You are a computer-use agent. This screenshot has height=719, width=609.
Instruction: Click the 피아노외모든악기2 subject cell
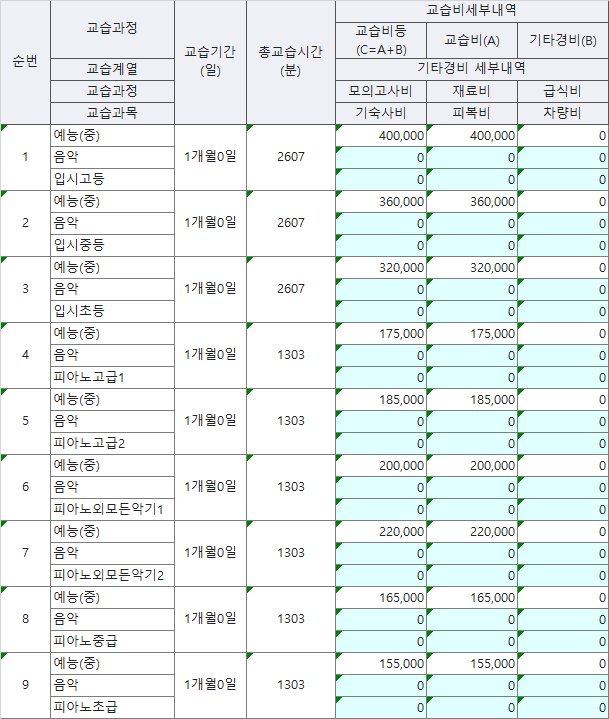pyautogui.click(x=112, y=575)
